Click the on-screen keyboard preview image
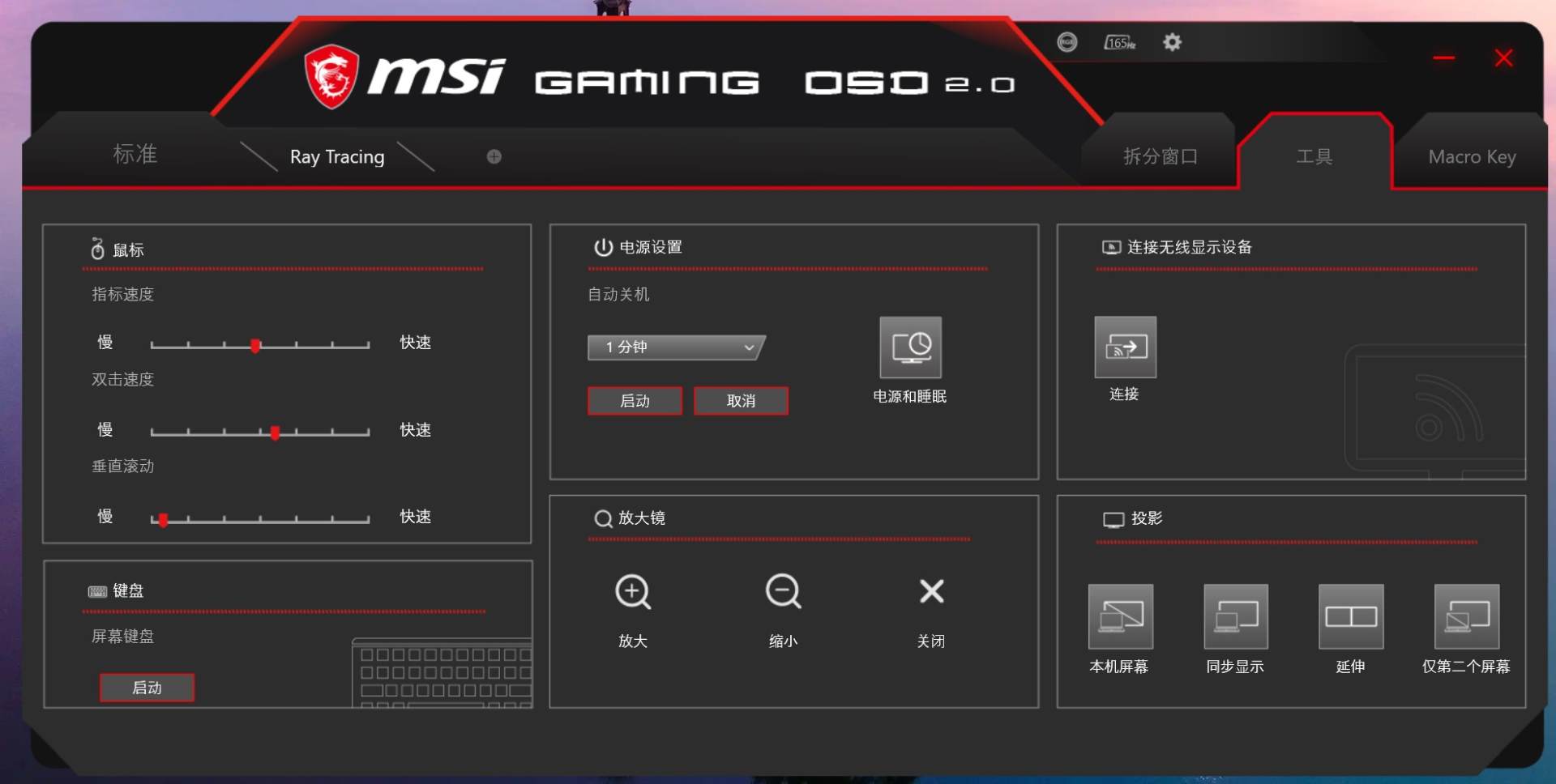 (x=442, y=673)
